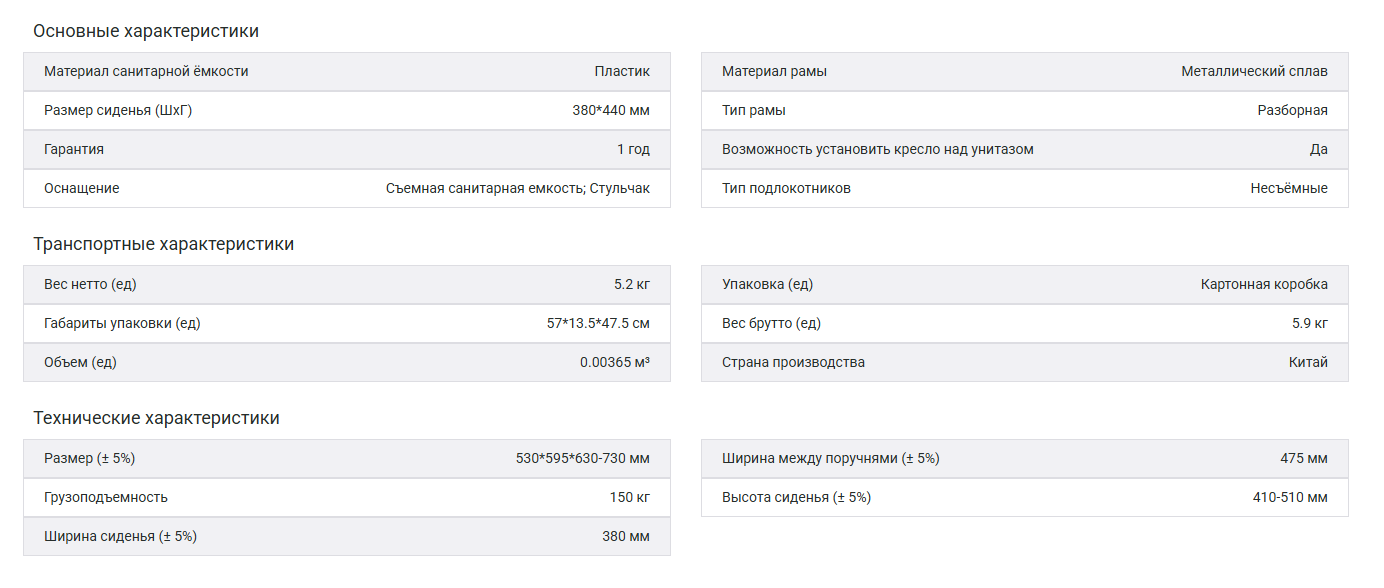Screen dimensions: 1384x588
Task: Click the "Разборная" frame type value
Action: coord(1292,110)
